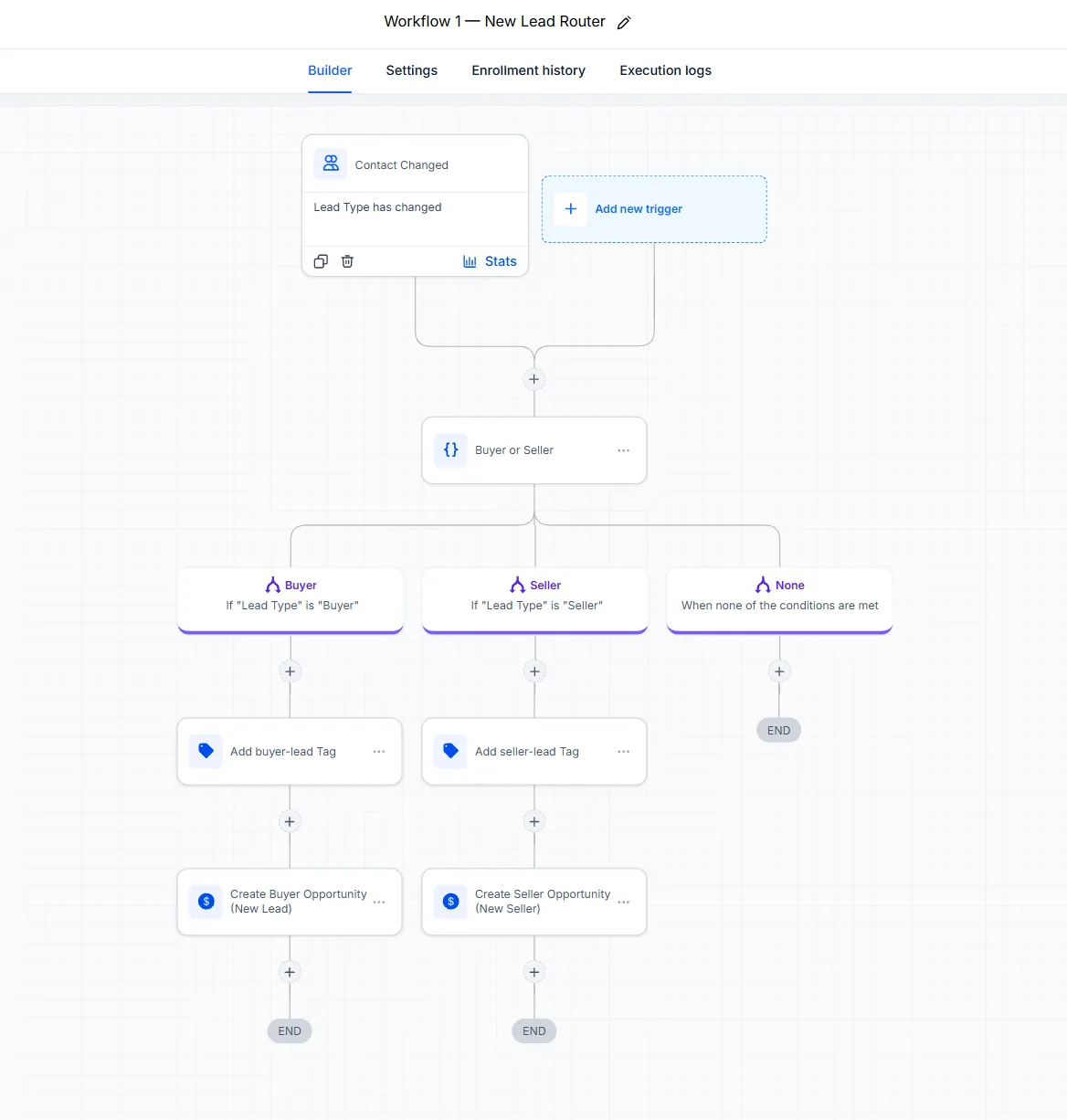Add step under Seller branch
1067x1120 pixels.
point(534,671)
